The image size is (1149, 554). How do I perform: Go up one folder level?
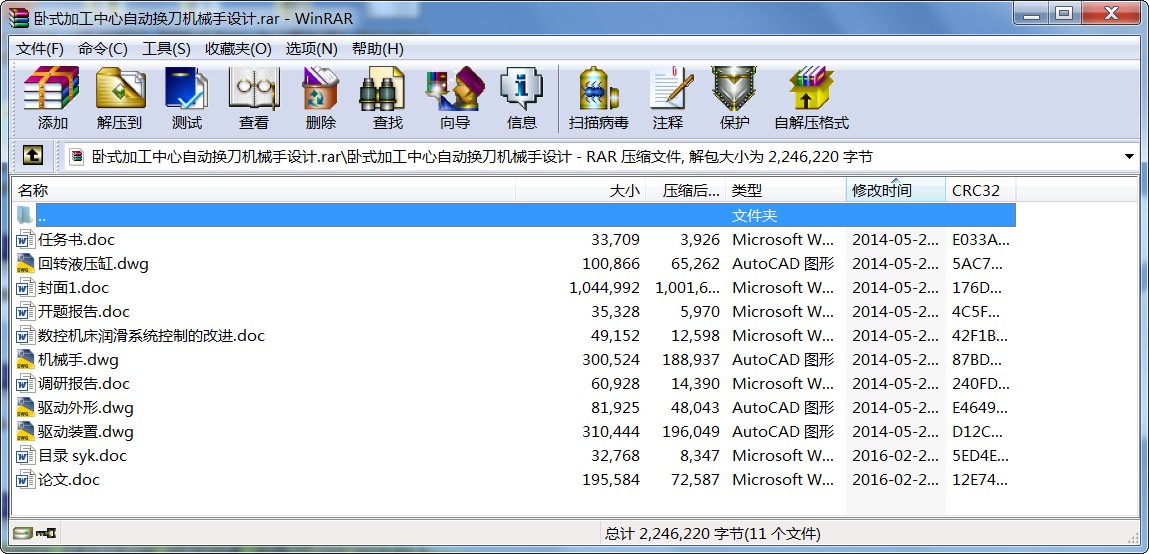point(33,156)
